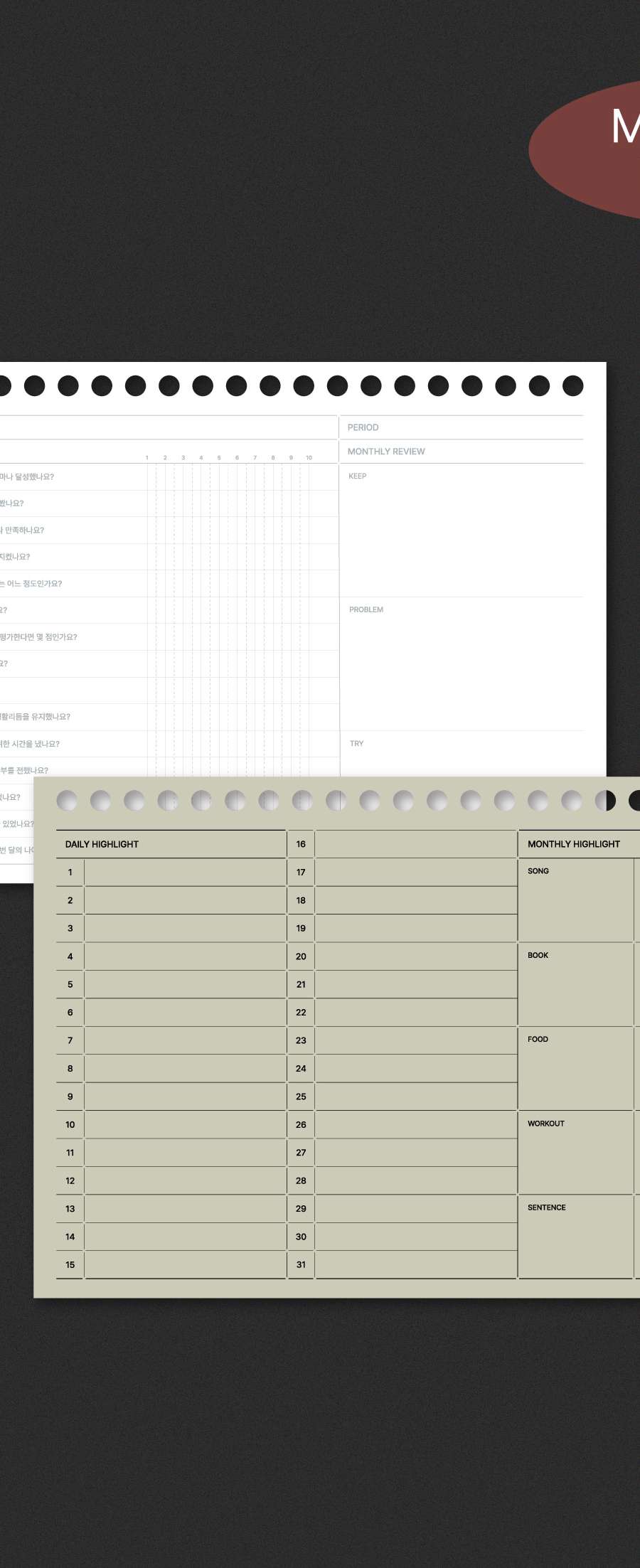
Task: Click day number 29 in highlight list
Action: (301, 1209)
